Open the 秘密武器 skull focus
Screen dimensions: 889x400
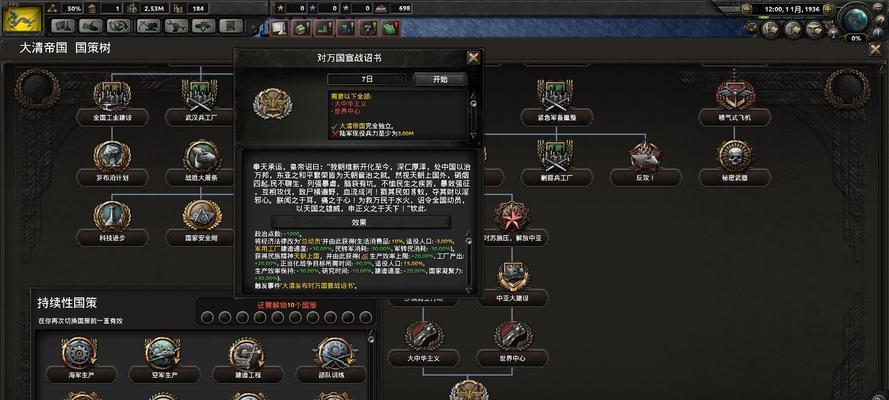tap(734, 163)
